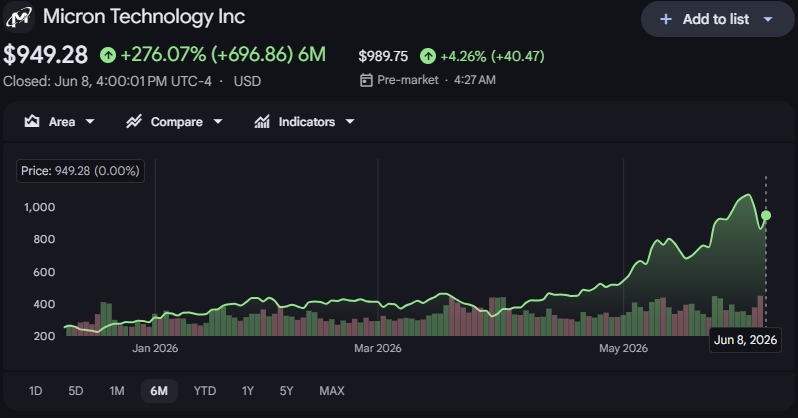Click the May 2026 axis label
798x418 pixels.
623,348
